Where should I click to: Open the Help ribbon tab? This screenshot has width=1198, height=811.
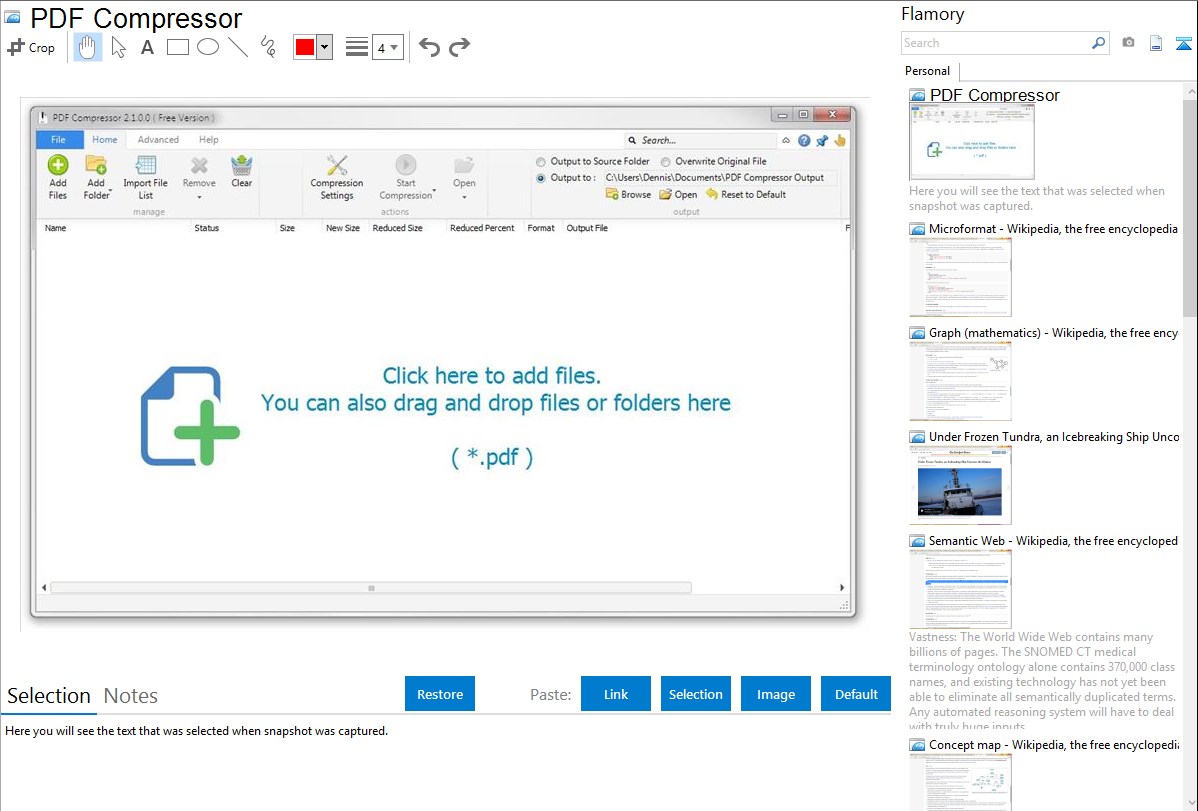(209, 140)
